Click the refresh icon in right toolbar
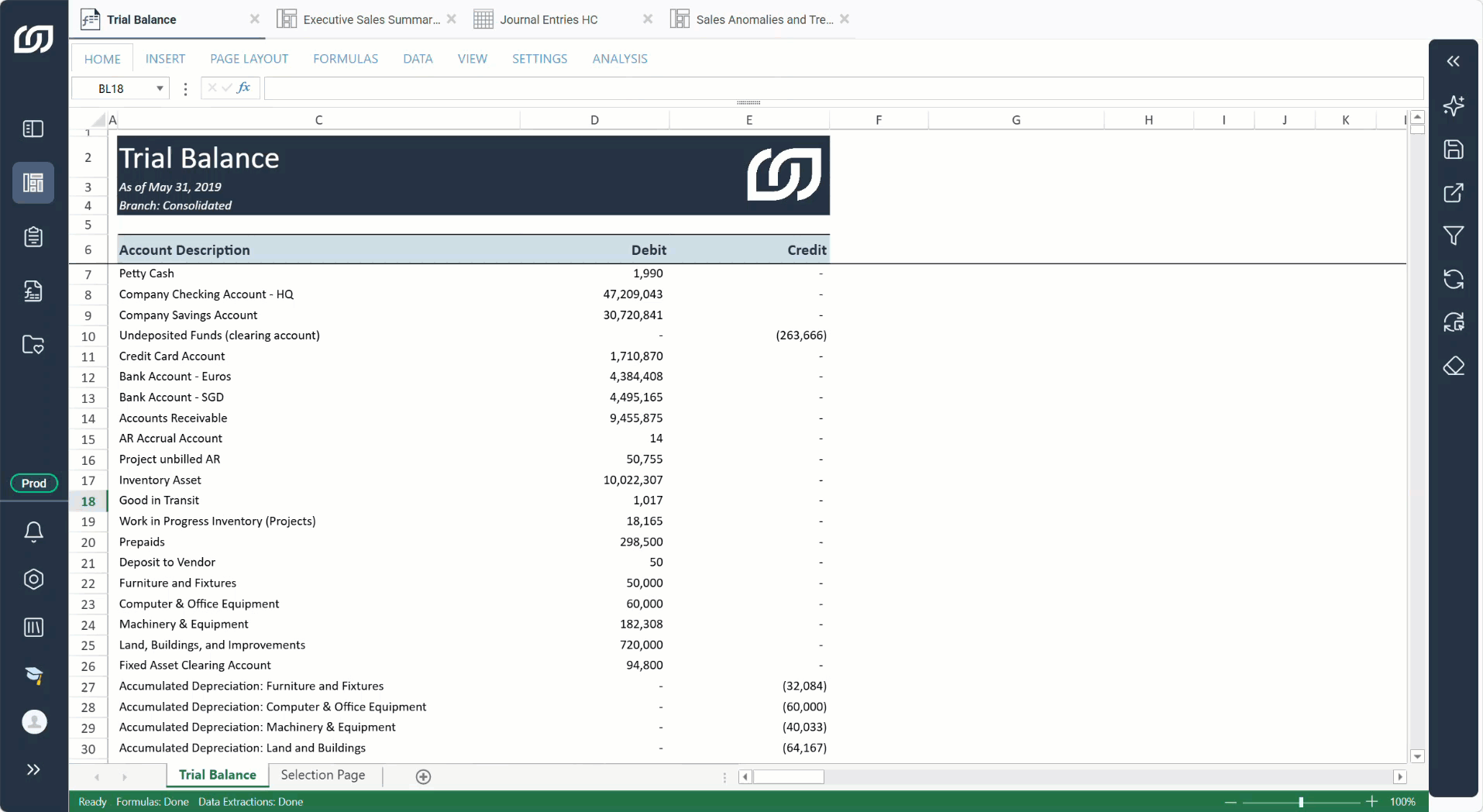This screenshot has height=812, width=1483. pos(1454,279)
